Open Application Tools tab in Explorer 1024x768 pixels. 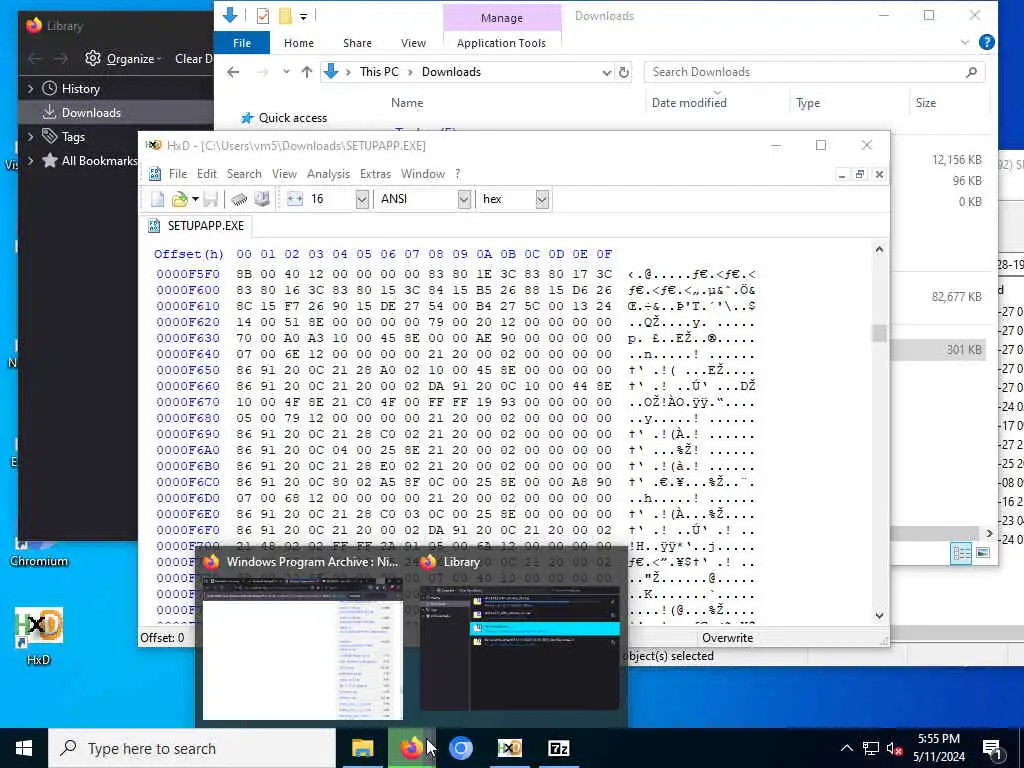tap(502, 43)
